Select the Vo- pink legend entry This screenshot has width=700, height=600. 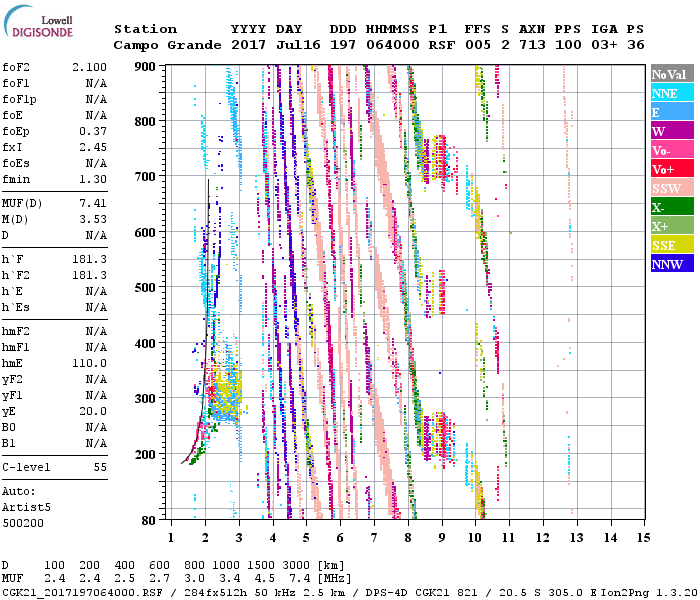672,151
